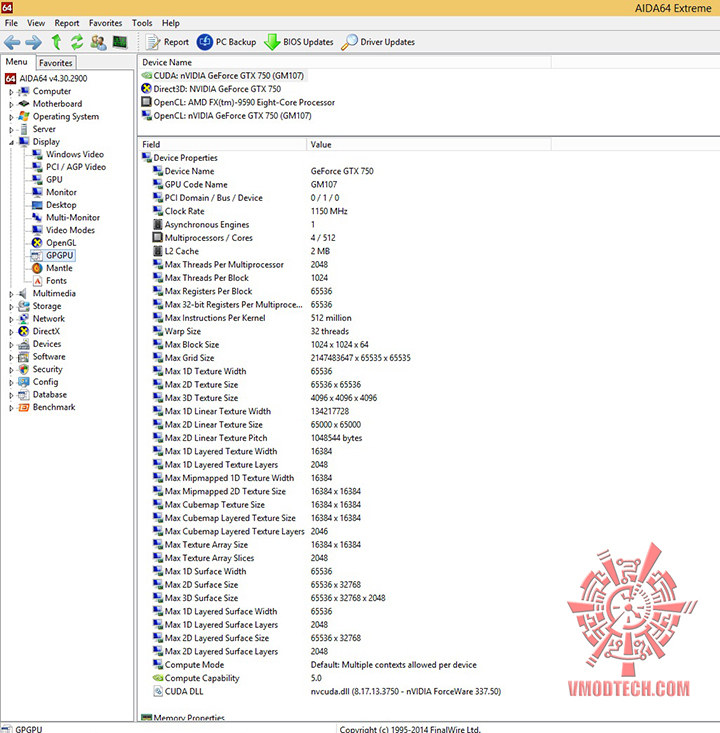Select the Software tree item
The image size is (720, 733).
point(42,357)
